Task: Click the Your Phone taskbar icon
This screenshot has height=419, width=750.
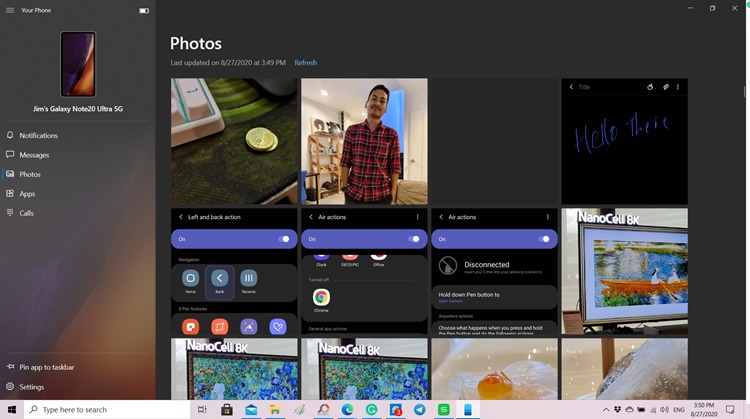Action: 468,409
